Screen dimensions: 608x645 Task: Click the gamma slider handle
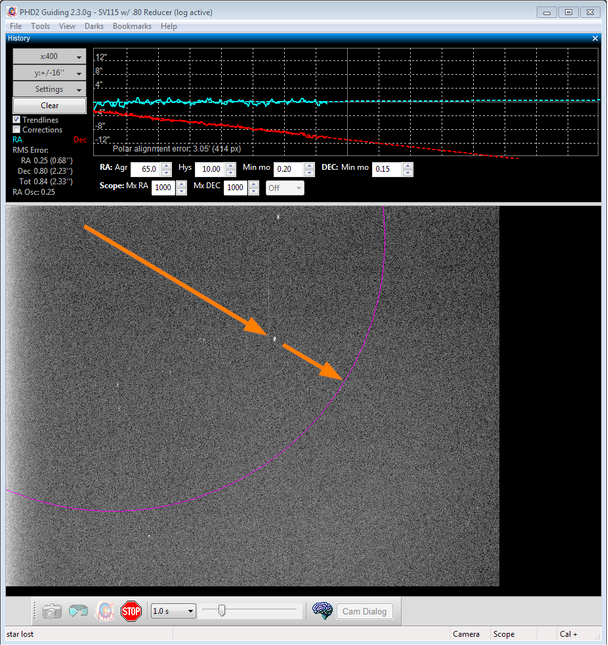222,610
